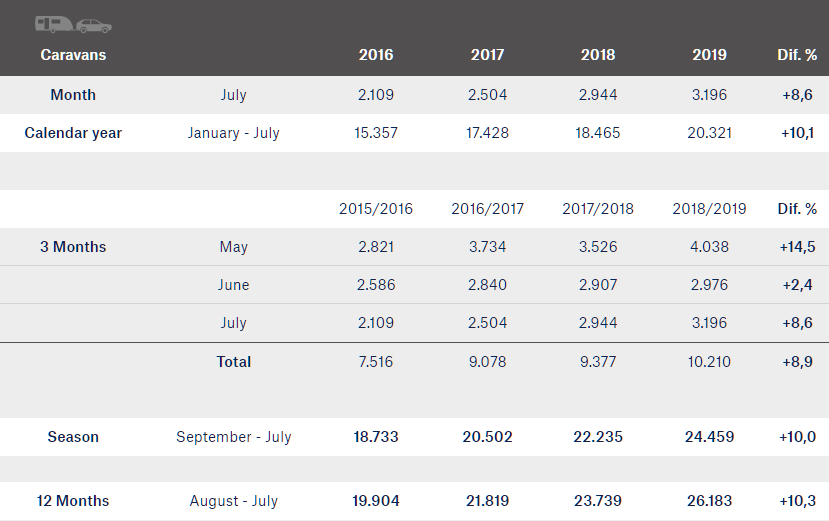Click the total value 10.210
This screenshot has width=829, height=521.
click(710, 362)
